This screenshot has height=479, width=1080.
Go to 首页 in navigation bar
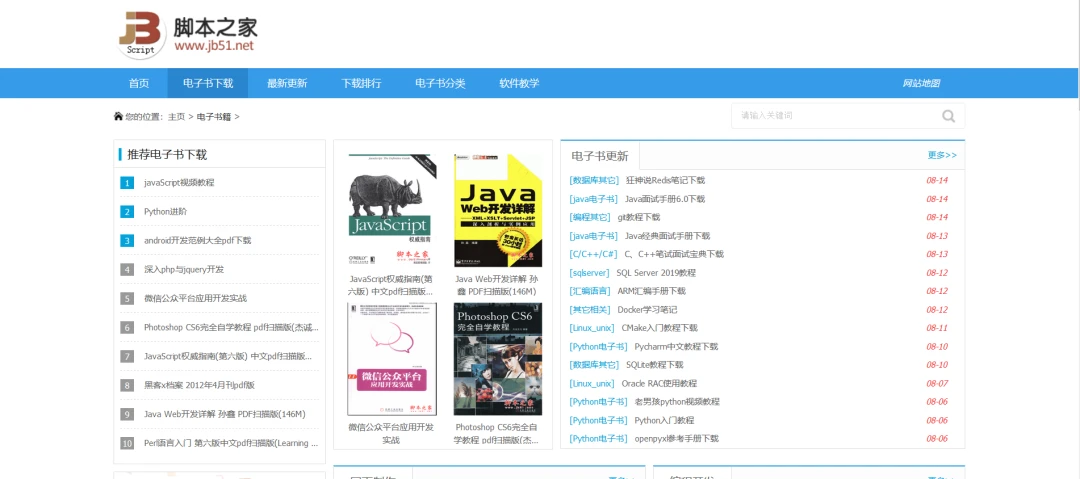pyautogui.click(x=139, y=83)
